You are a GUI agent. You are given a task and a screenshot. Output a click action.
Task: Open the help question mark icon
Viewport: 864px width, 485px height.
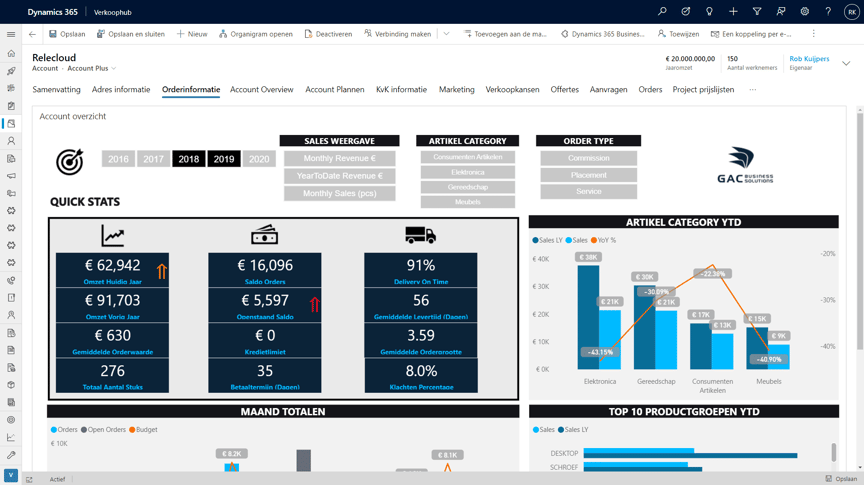[x=828, y=12]
